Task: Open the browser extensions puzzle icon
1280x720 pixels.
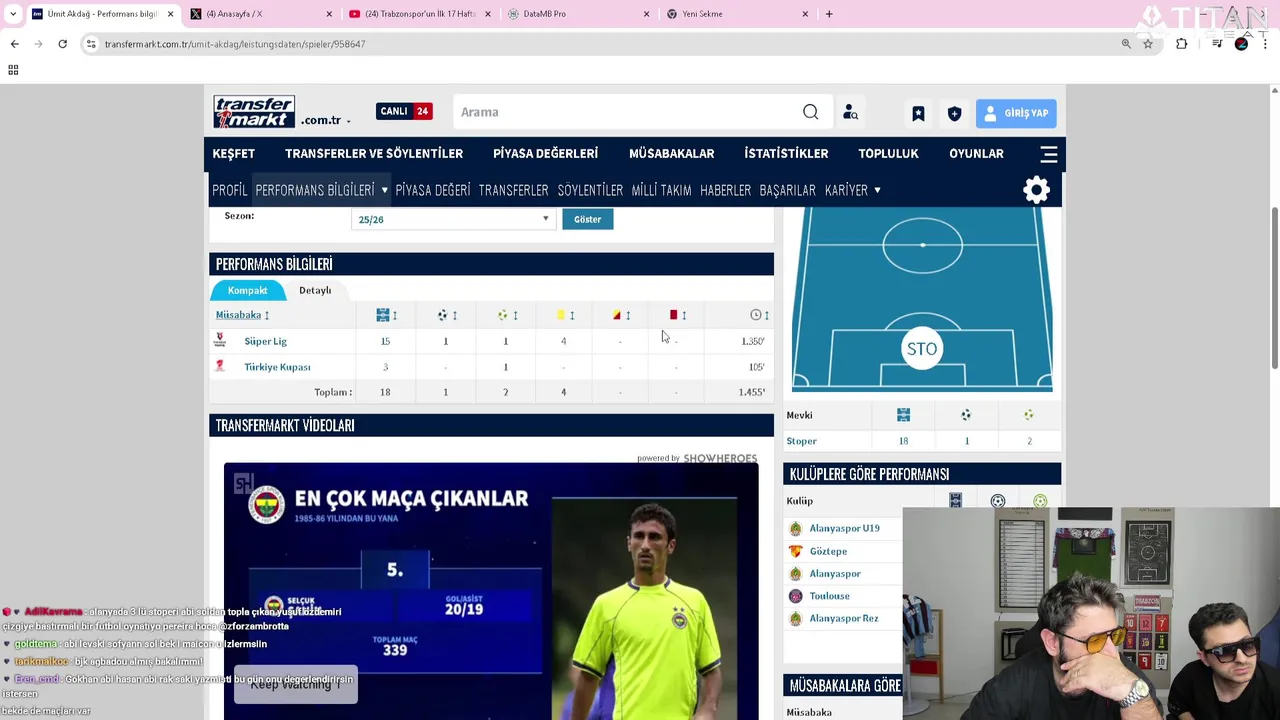Action: pos(1182,44)
